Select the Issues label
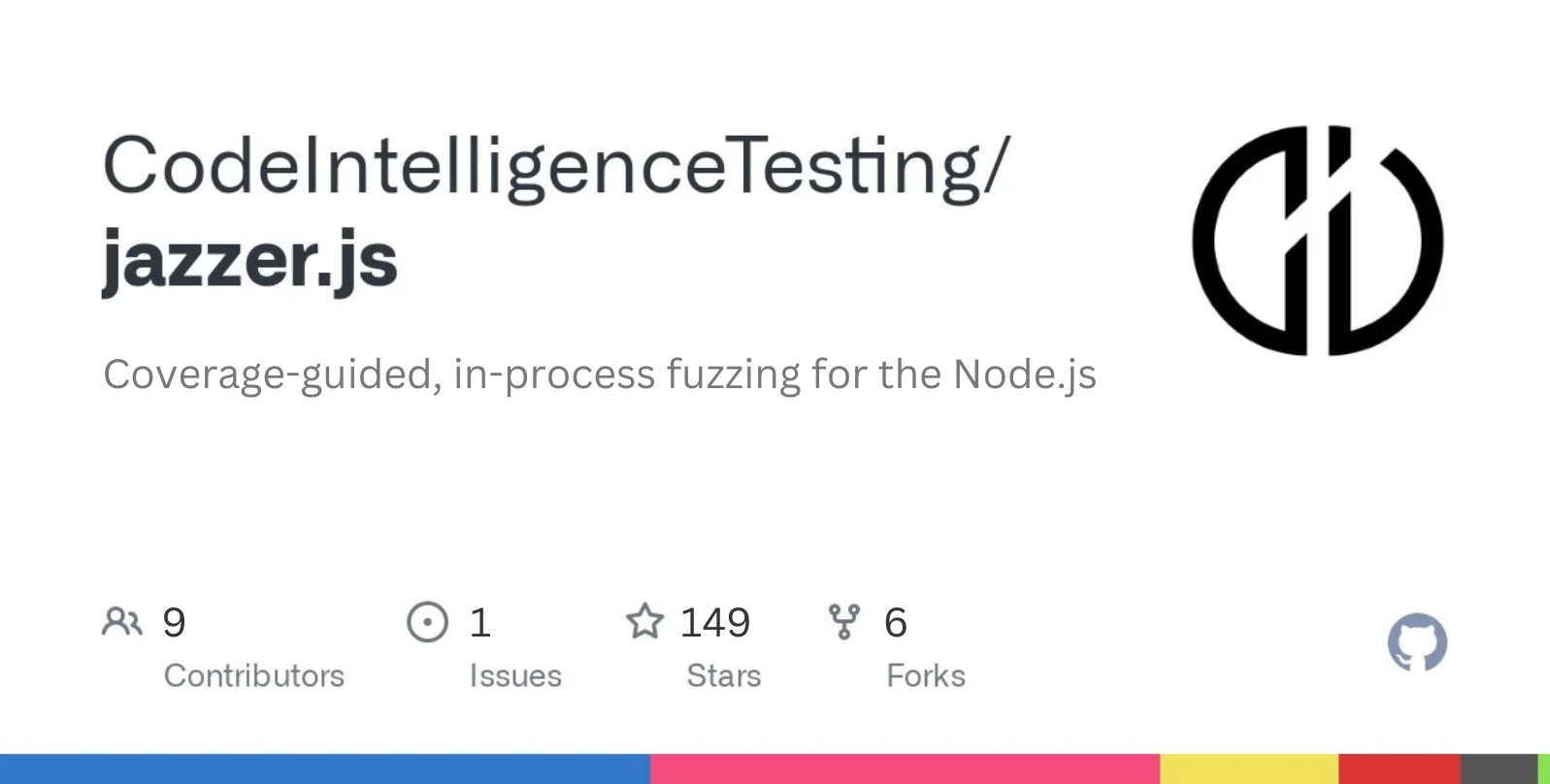The image size is (1550, 784). coord(515,675)
